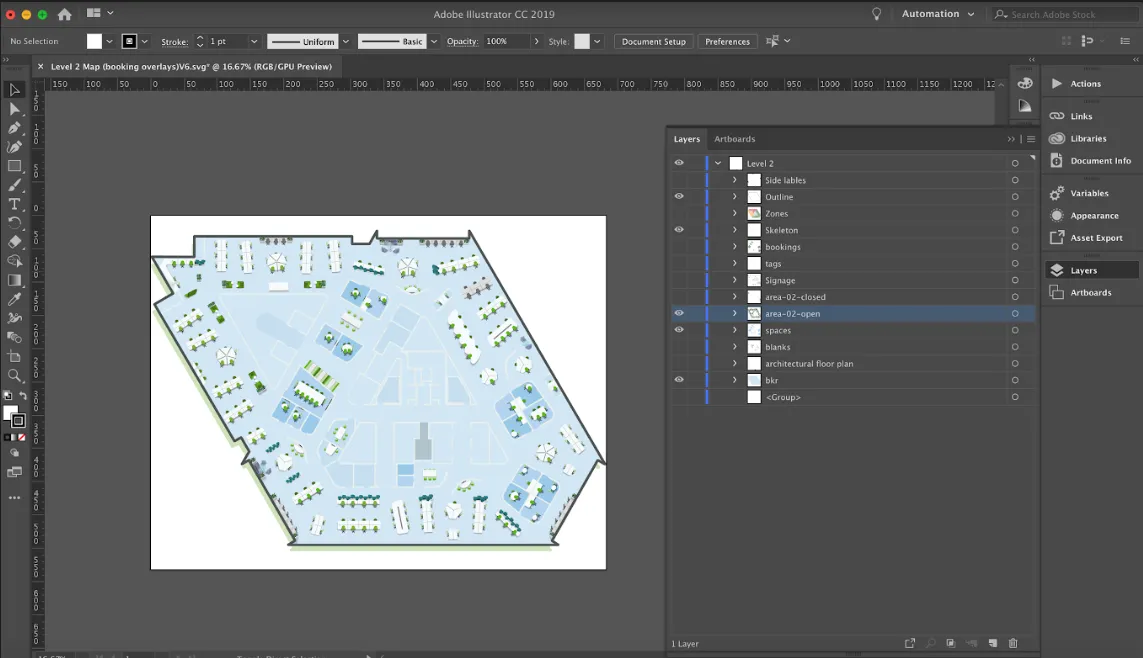Toggle visibility of the Outline layer
Screen dimensions: 1143x658
pos(679,196)
